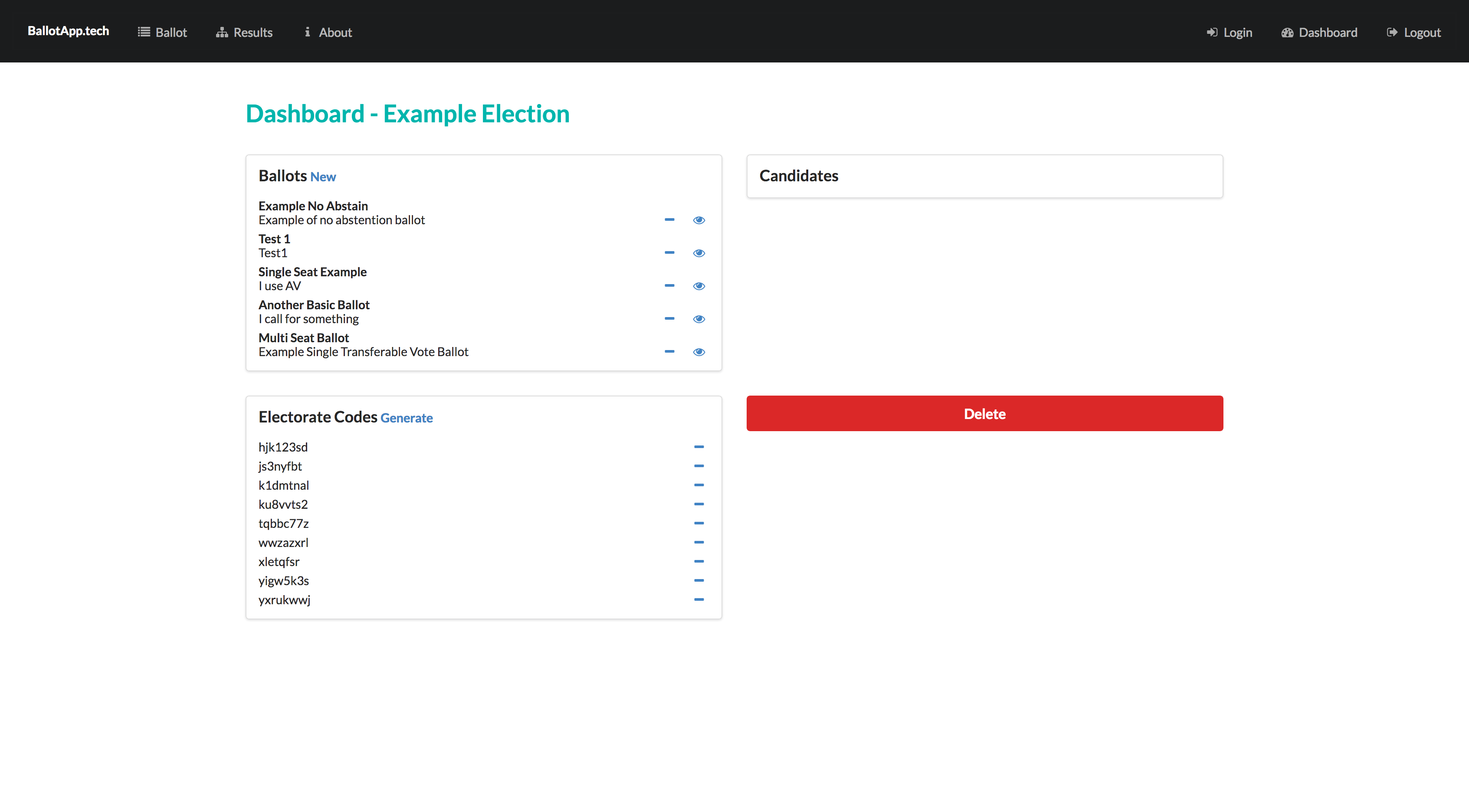The width and height of the screenshot is (1469, 812).
Task: Open the Ballot nav menu item
Action: [x=163, y=33]
